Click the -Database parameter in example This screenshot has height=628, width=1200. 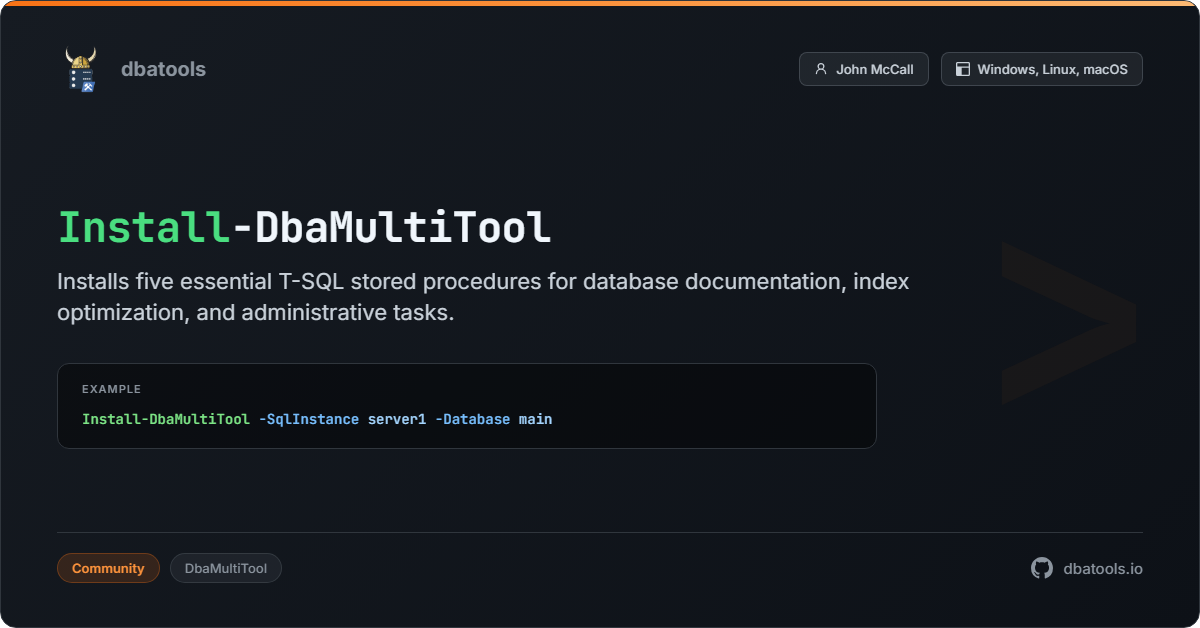coord(472,419)
